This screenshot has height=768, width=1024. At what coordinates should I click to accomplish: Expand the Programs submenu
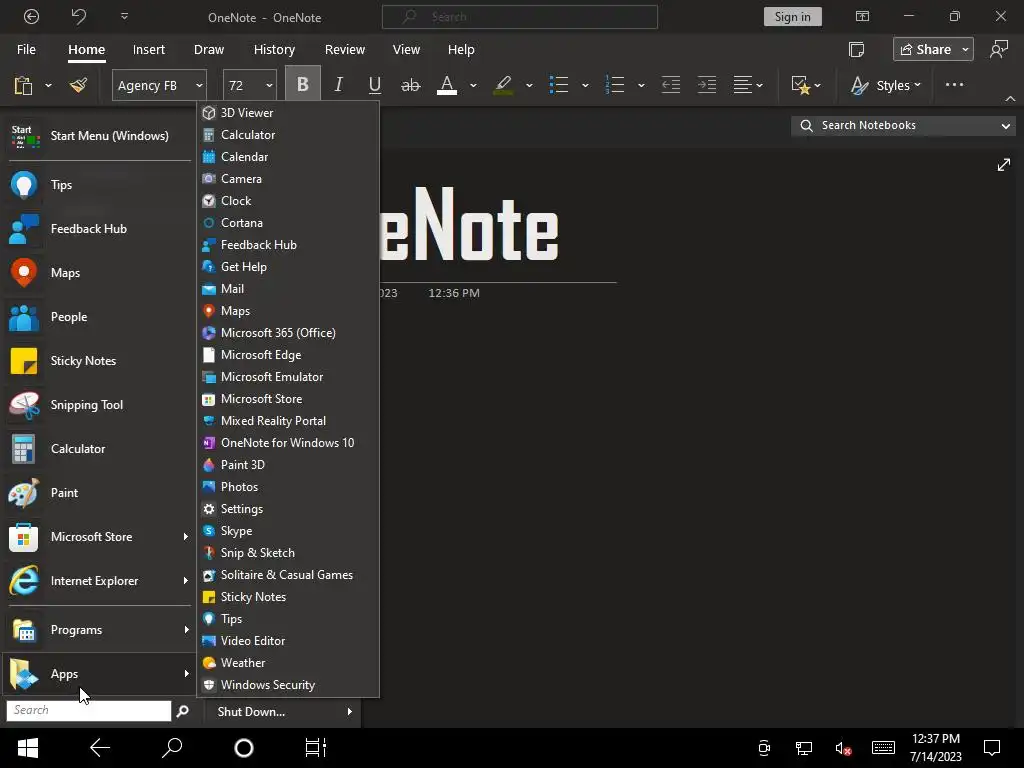click(x=99, y=630)
